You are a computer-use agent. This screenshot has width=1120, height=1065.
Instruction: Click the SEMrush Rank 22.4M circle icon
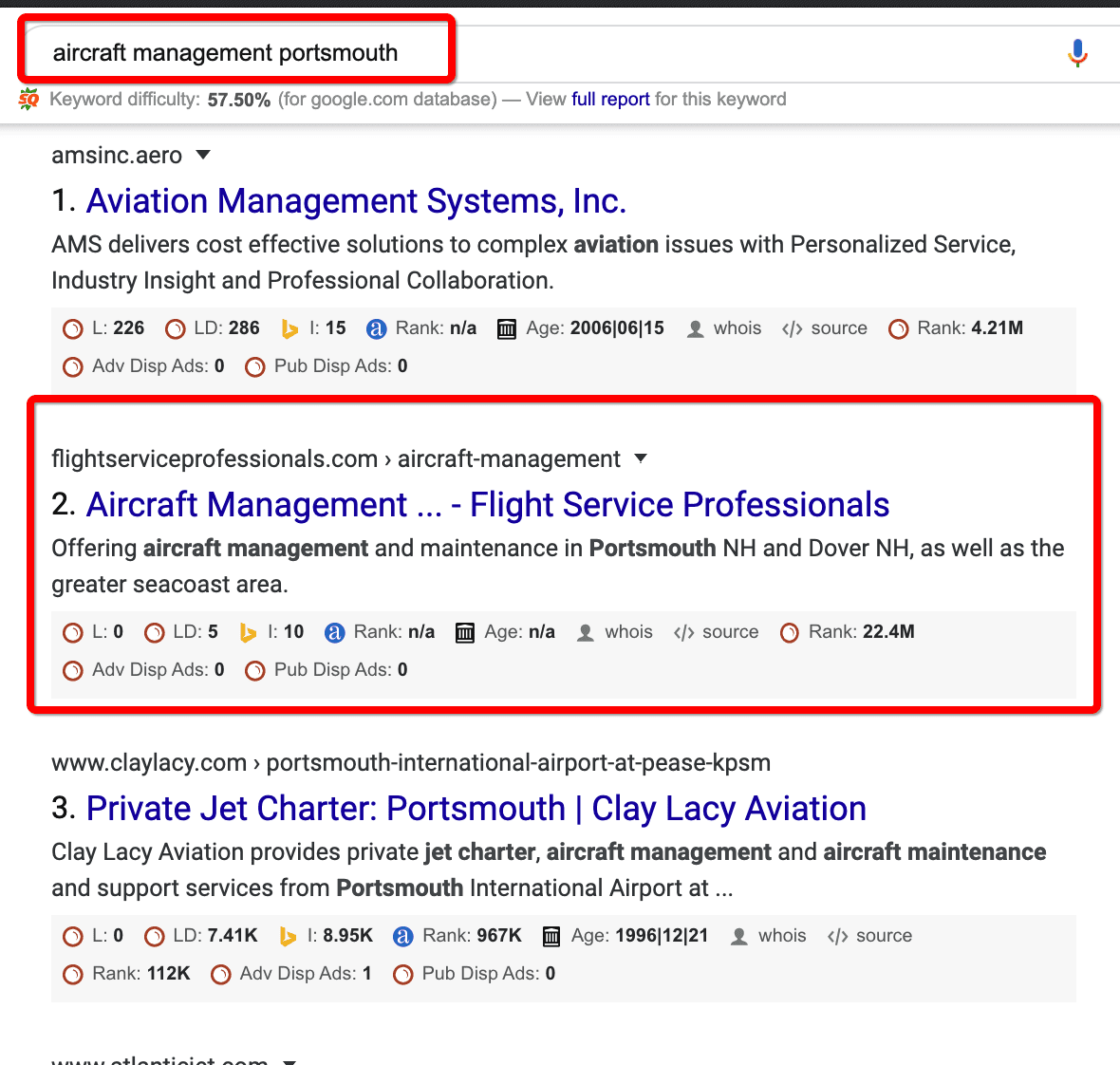coord(790,633)
